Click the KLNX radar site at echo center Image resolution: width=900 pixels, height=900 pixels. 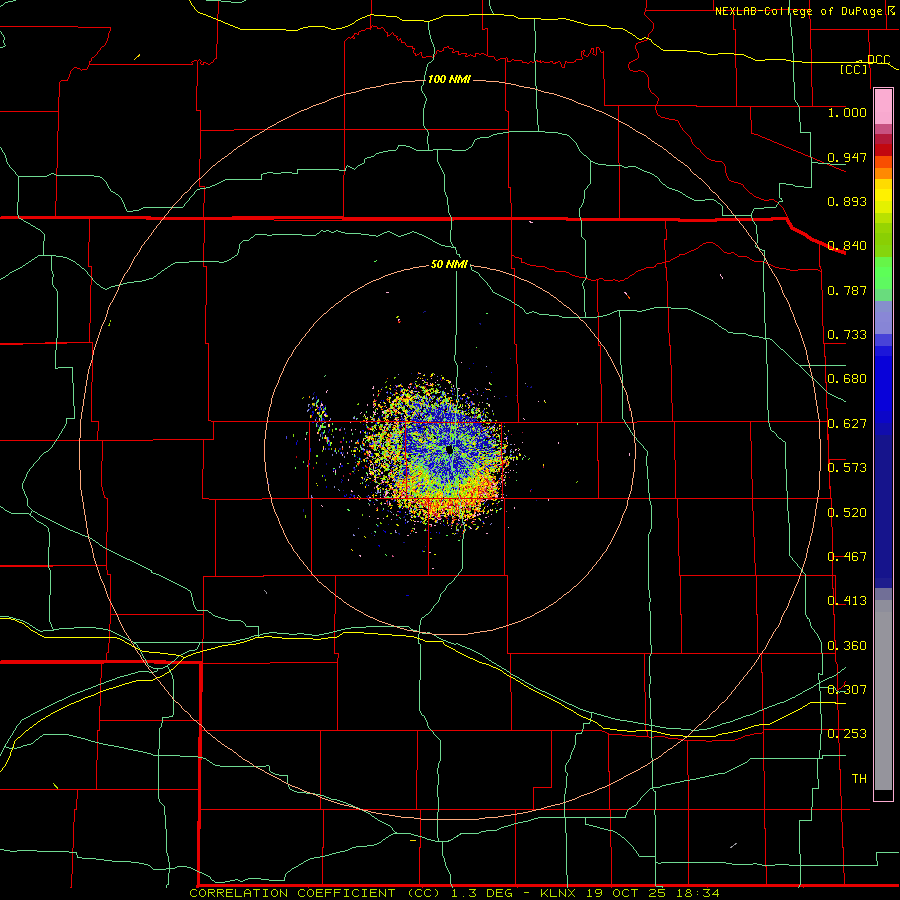[449, 451]
